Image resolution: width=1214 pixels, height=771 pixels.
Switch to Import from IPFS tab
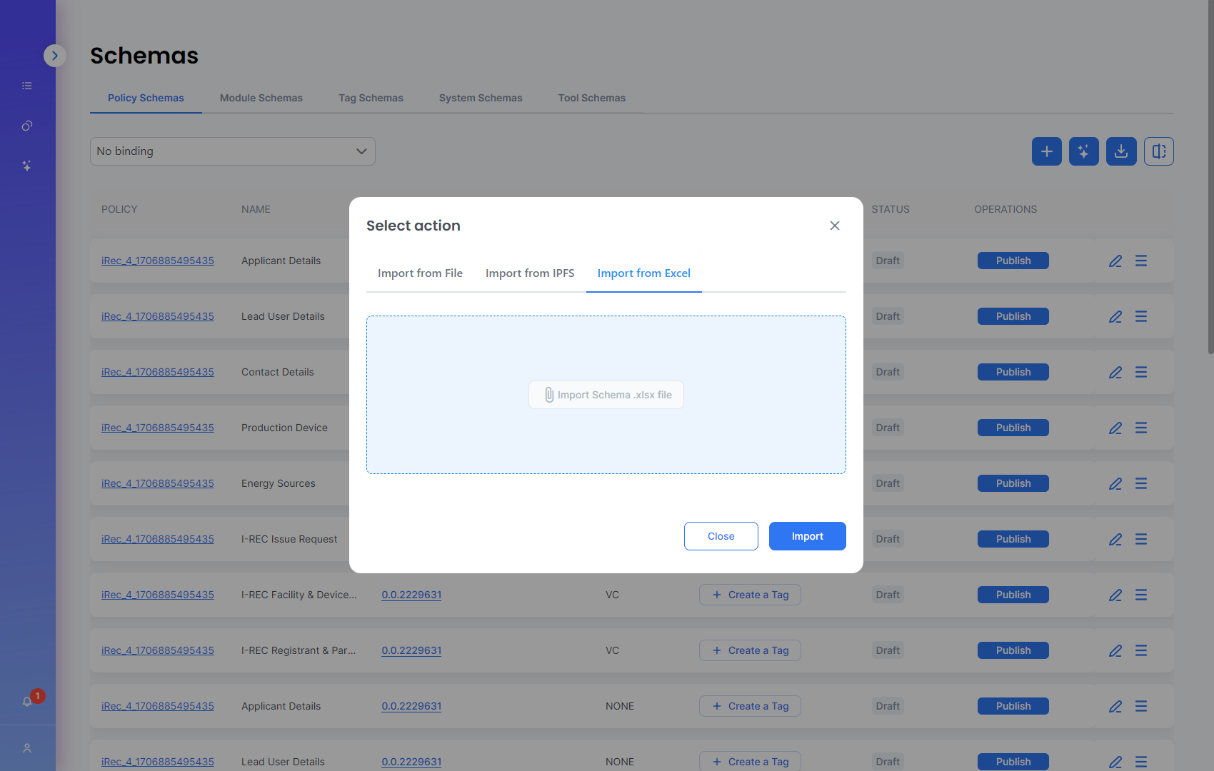(x=530, y=273)
